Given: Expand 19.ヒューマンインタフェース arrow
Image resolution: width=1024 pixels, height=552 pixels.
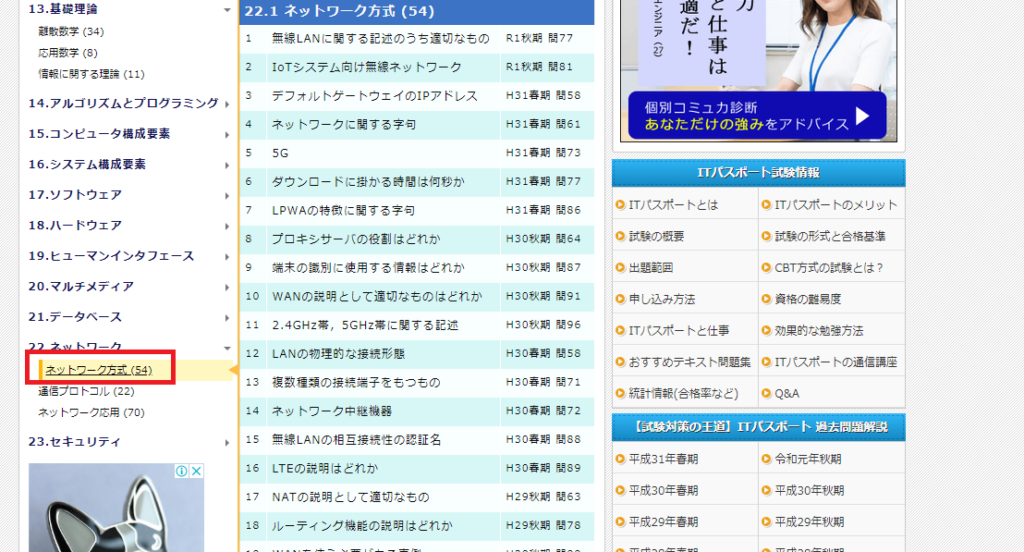Looking at the screenshot, I should [227, 257].
